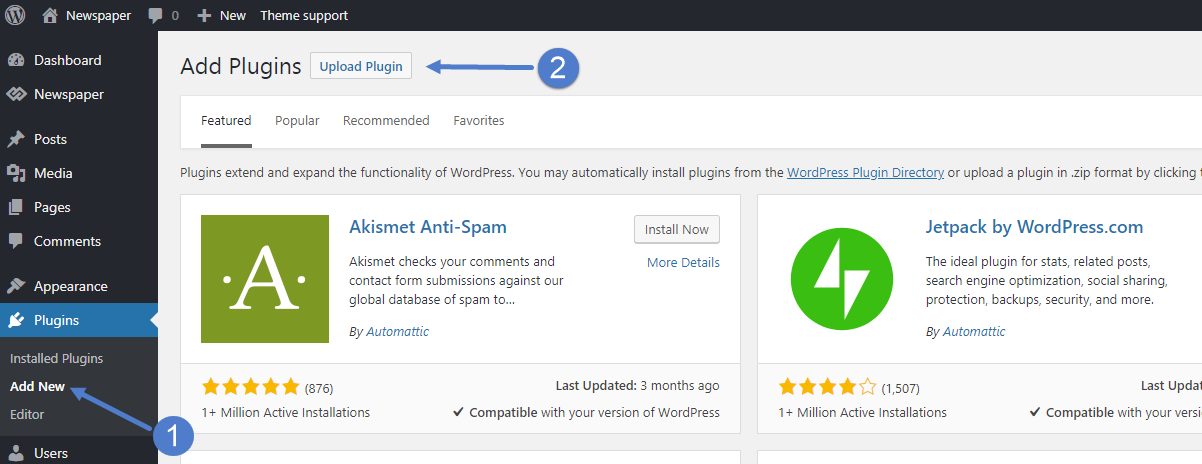The image size is (1202, 464).
Task: Switch to the Featured tab
Action: [x=226, y=121]
